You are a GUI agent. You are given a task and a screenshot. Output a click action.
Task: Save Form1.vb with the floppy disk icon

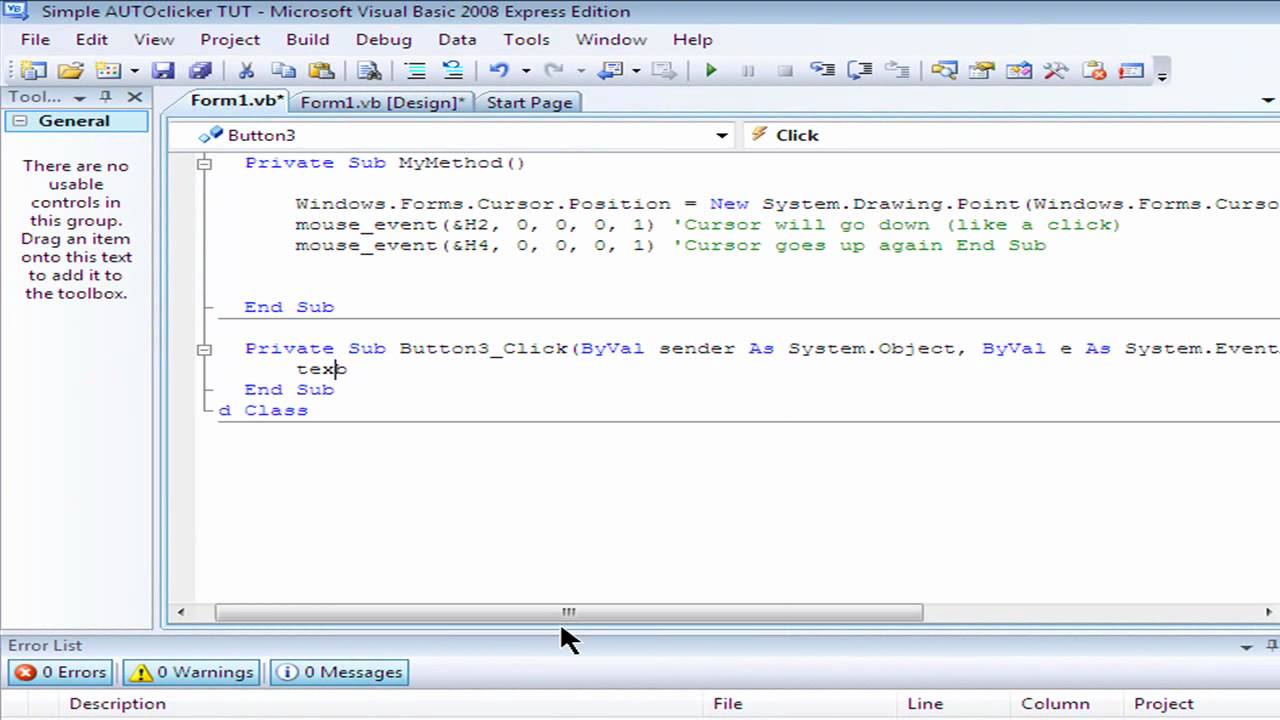click(x=163, y=71)
